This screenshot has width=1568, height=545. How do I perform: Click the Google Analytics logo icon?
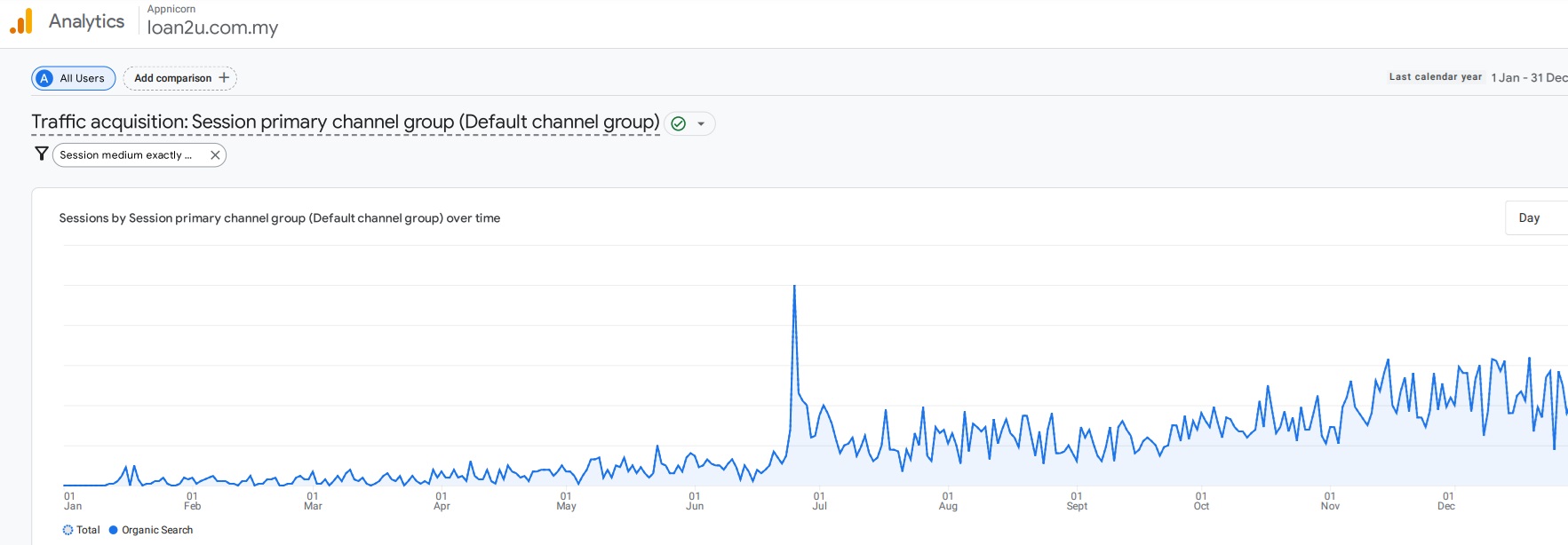click(21, 20)
